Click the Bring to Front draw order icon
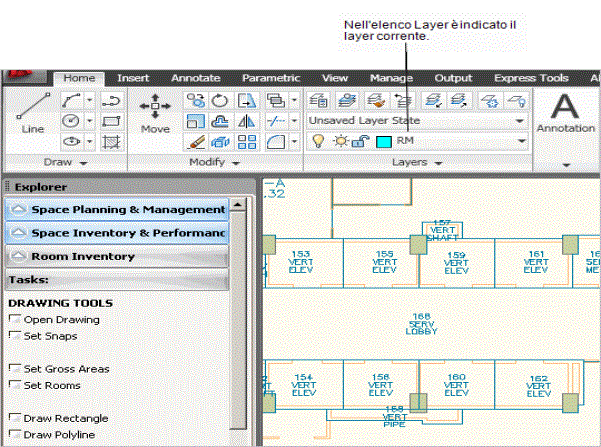 coord(276,101)
